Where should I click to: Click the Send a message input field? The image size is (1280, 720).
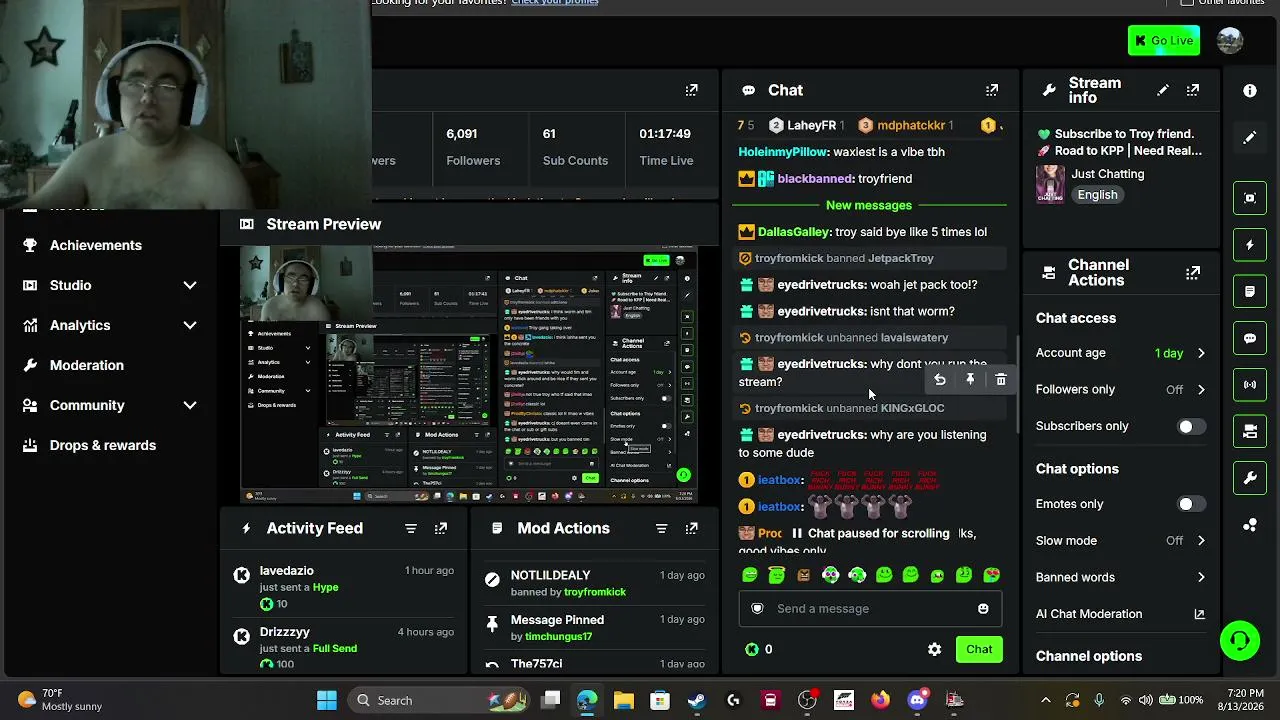(x=870, y=609)
